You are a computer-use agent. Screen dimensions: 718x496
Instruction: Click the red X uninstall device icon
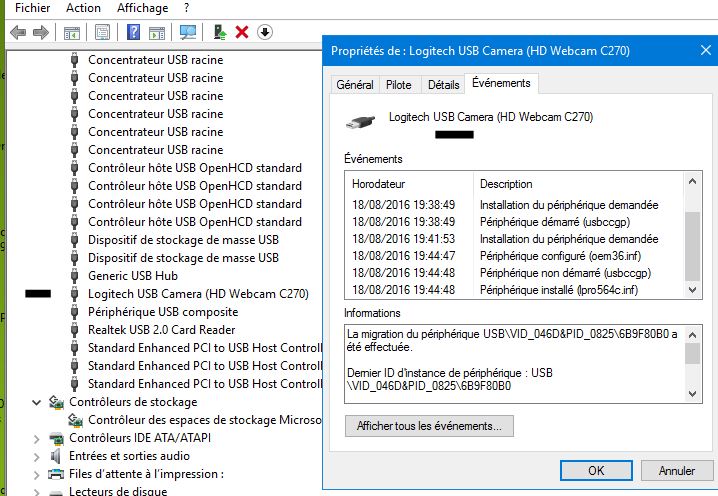click(242, 32)
